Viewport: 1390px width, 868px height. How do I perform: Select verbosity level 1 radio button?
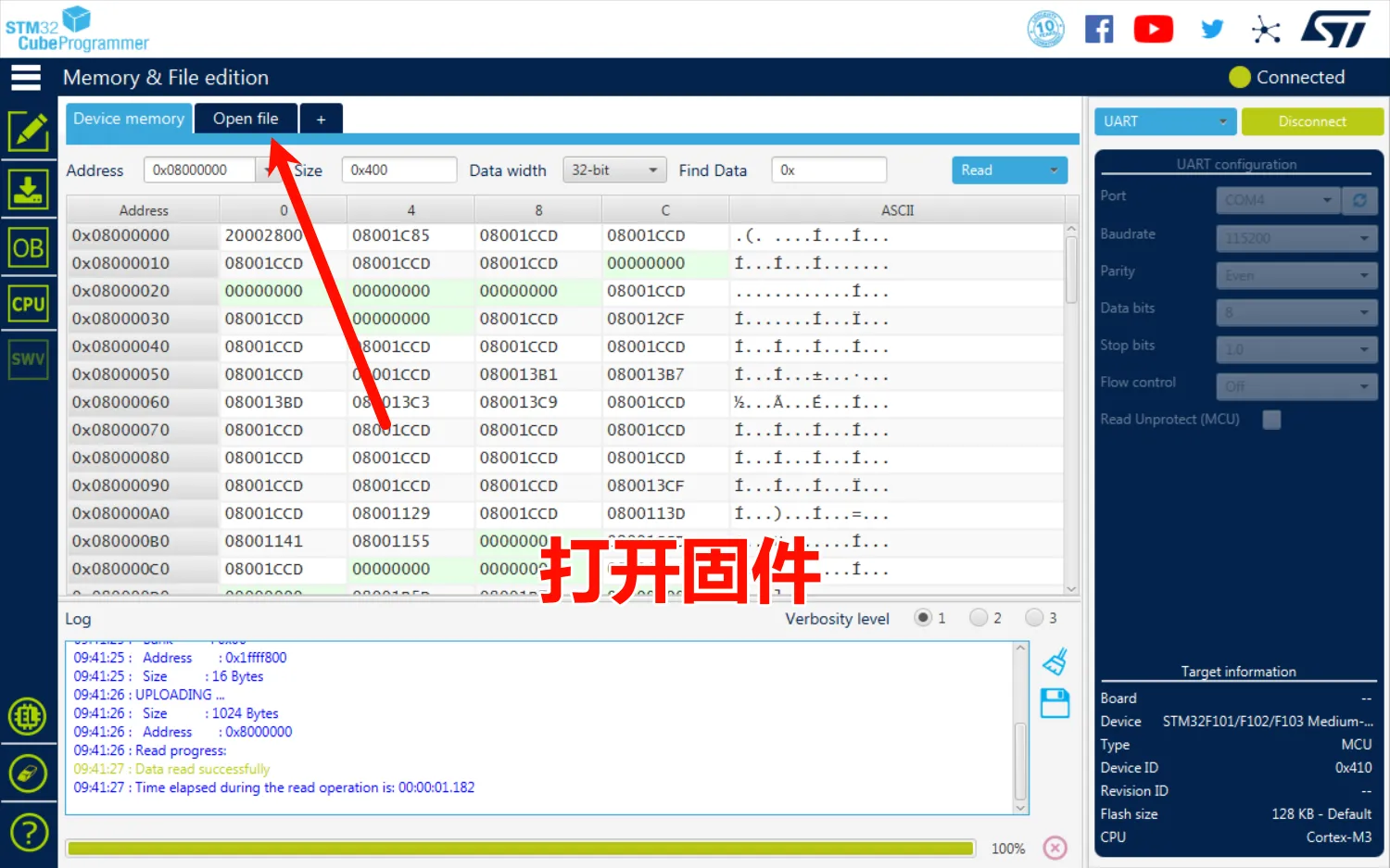923,618
